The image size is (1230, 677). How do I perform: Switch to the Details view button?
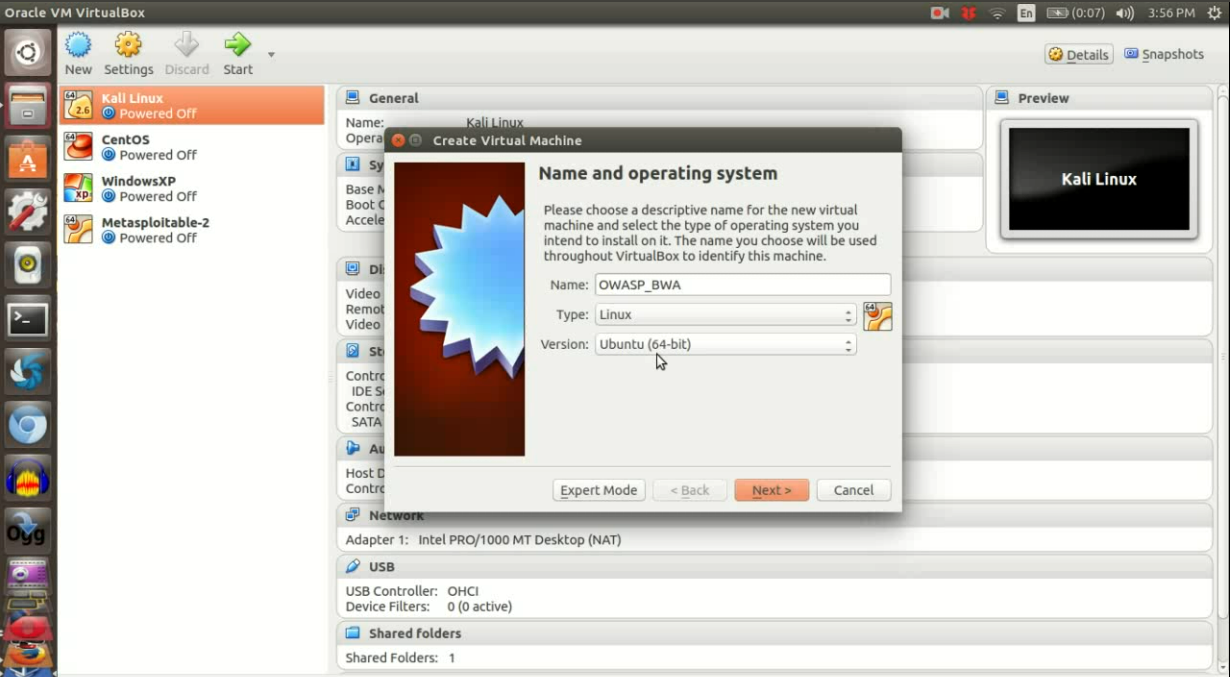1079,54
